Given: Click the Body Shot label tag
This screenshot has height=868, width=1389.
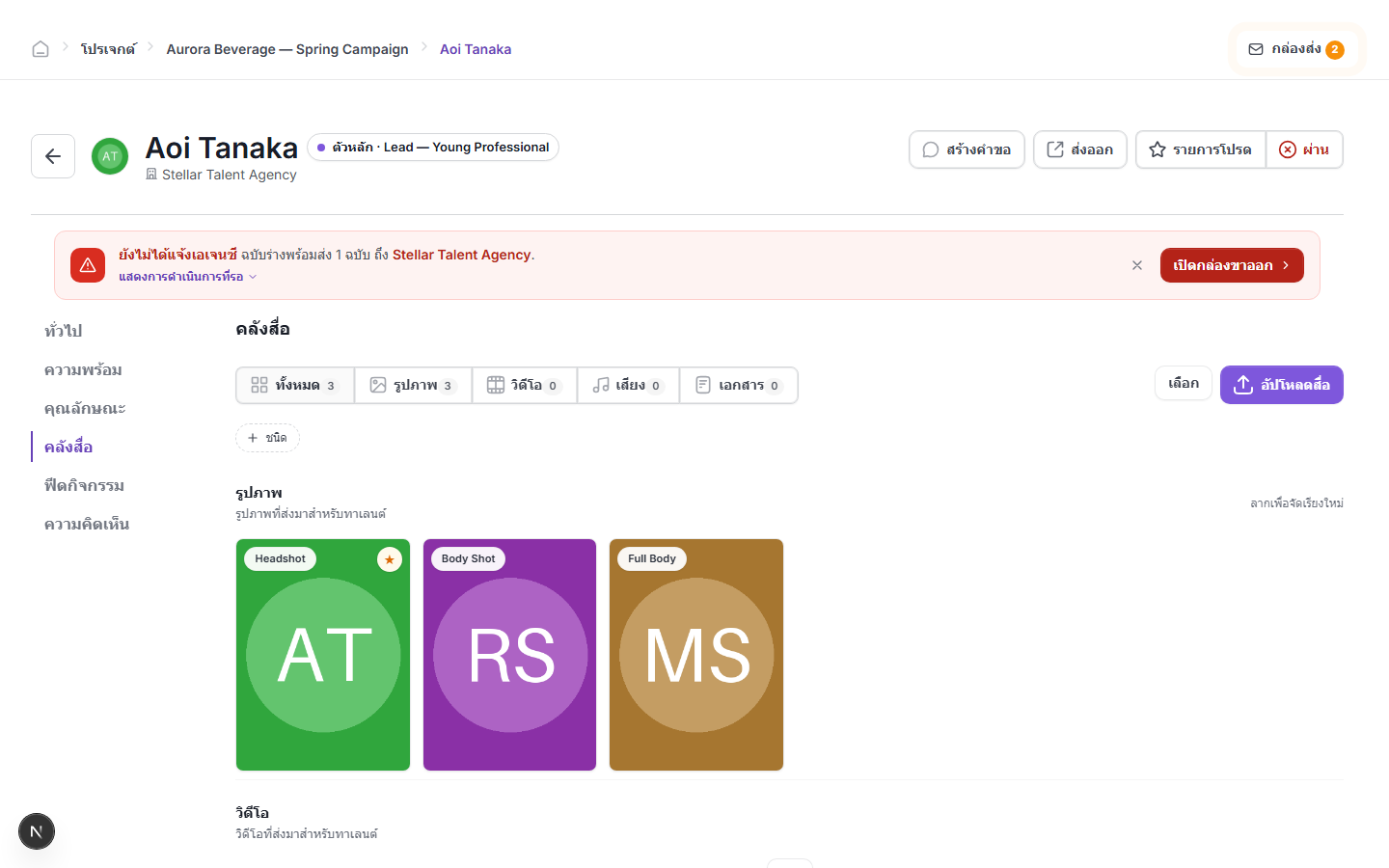Looking at the screenshot, I should 468,558.
